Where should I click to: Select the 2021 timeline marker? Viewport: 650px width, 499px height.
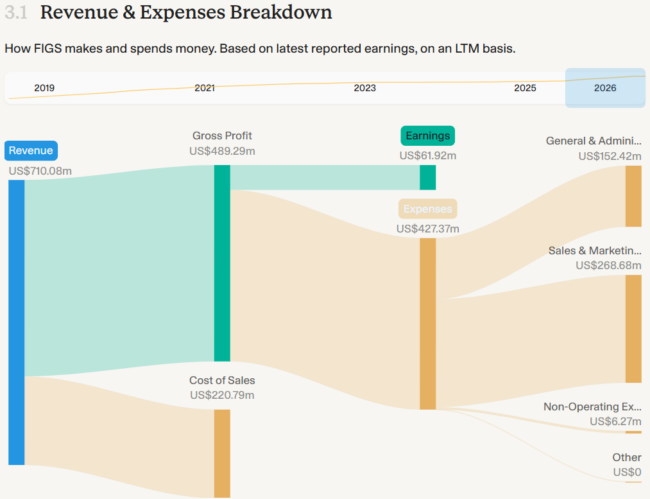[205, 88]
